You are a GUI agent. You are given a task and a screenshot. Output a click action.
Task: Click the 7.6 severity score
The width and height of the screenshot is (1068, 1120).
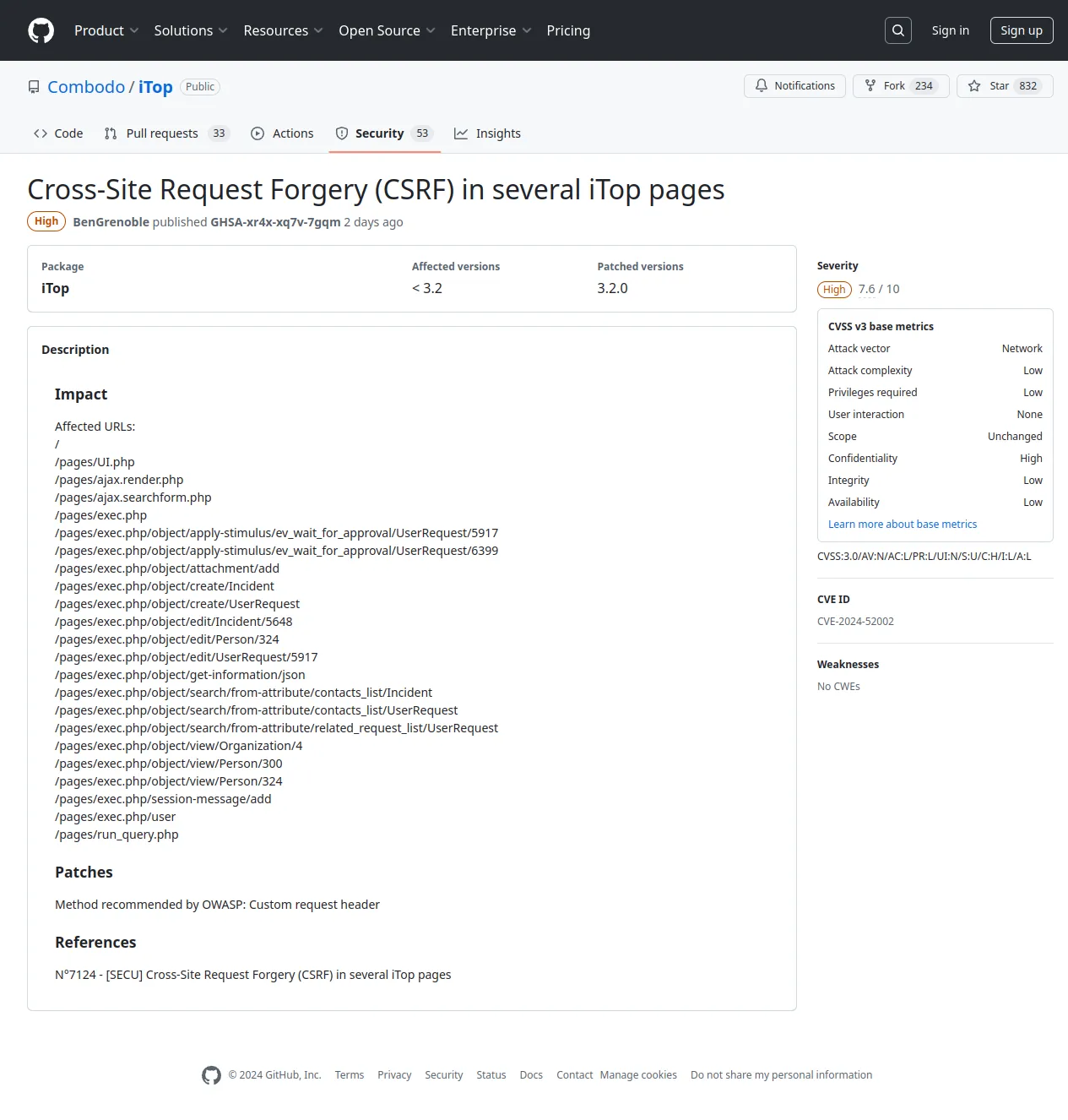pos(867,289)
